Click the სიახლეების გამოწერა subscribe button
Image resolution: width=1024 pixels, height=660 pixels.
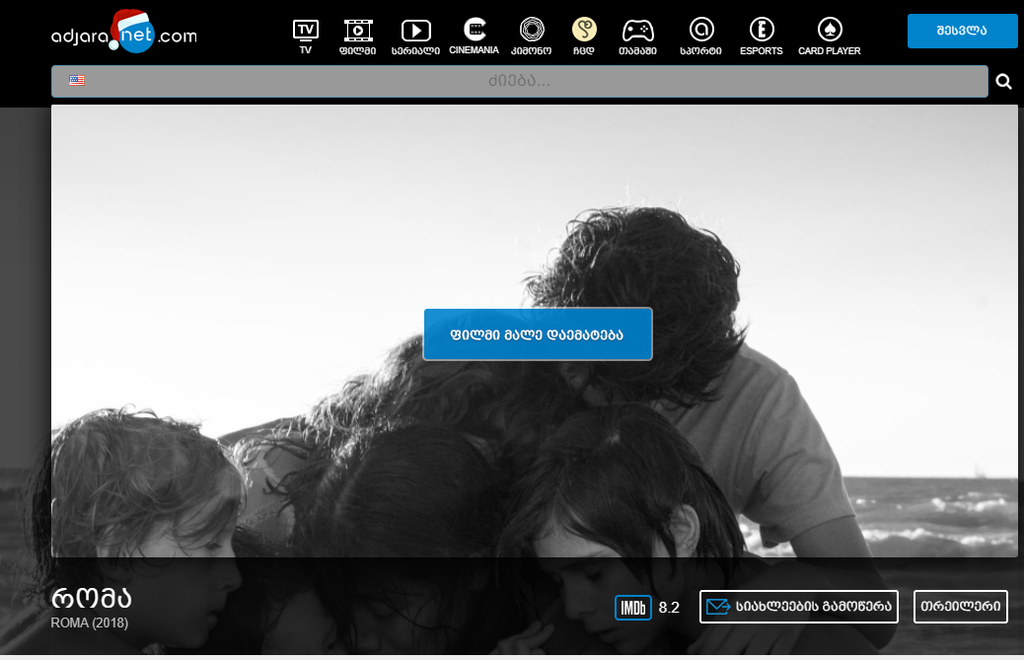799,606
